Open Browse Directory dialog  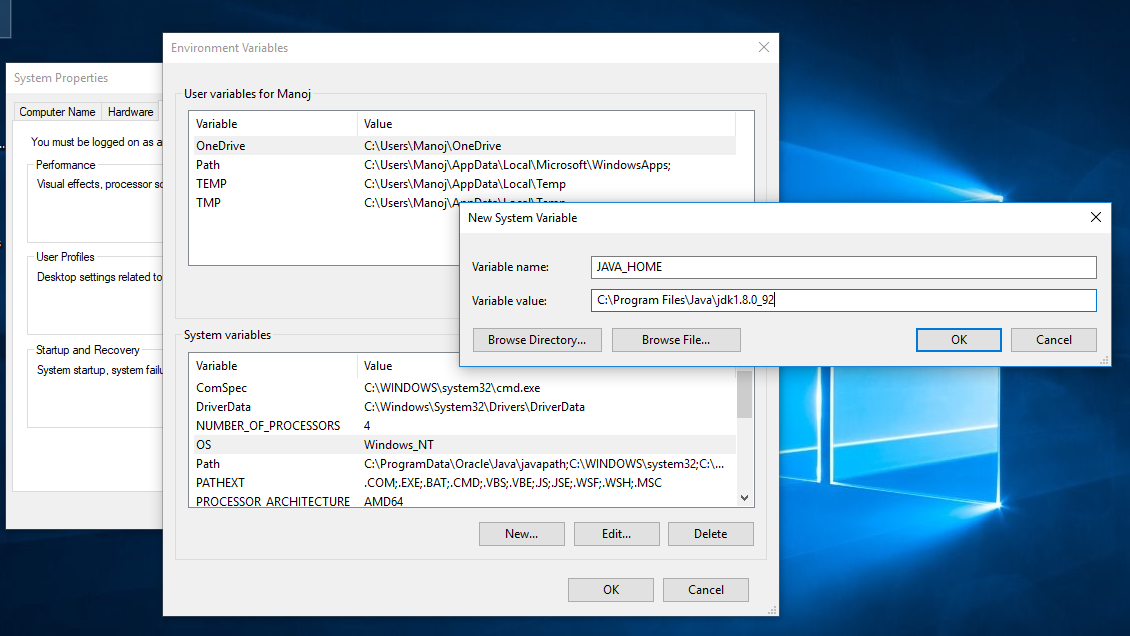[x=537, y=340]
